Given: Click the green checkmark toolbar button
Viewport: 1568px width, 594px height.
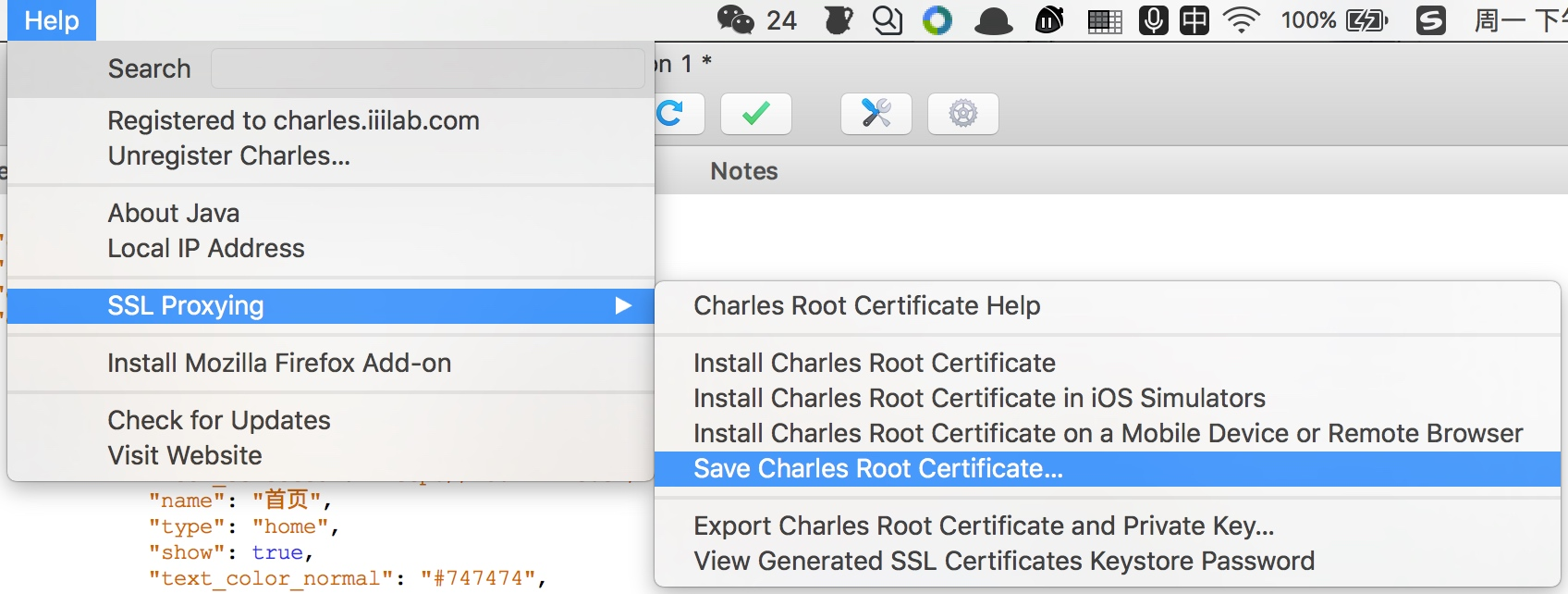Looking at the screenshot, I should pos(755,114).
